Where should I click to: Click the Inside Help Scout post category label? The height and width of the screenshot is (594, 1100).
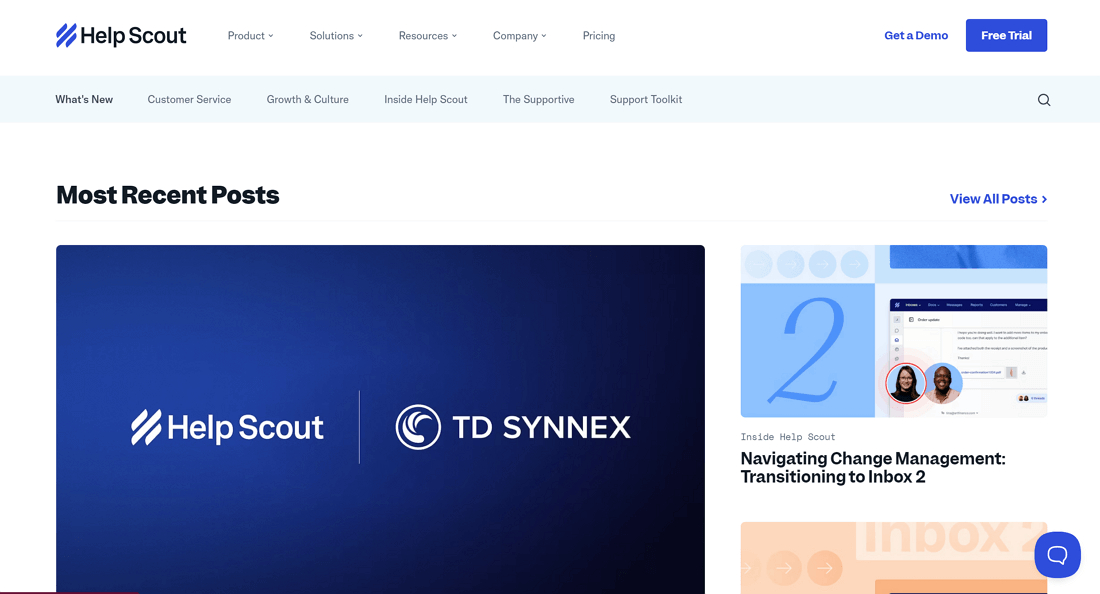click(788, 437)
